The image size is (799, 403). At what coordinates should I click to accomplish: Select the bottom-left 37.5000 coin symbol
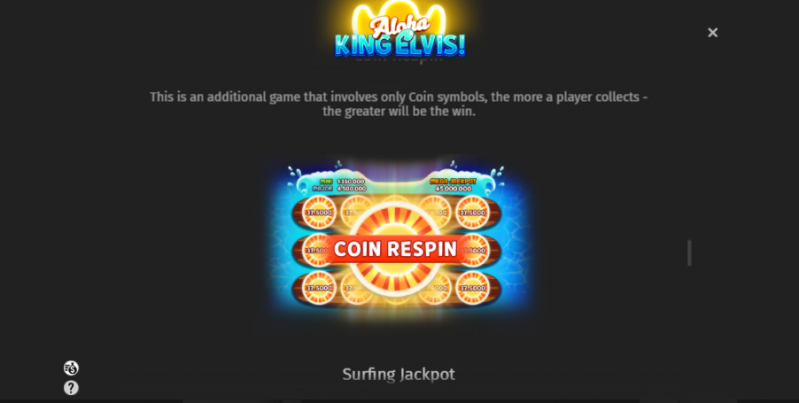coord(319,288)
